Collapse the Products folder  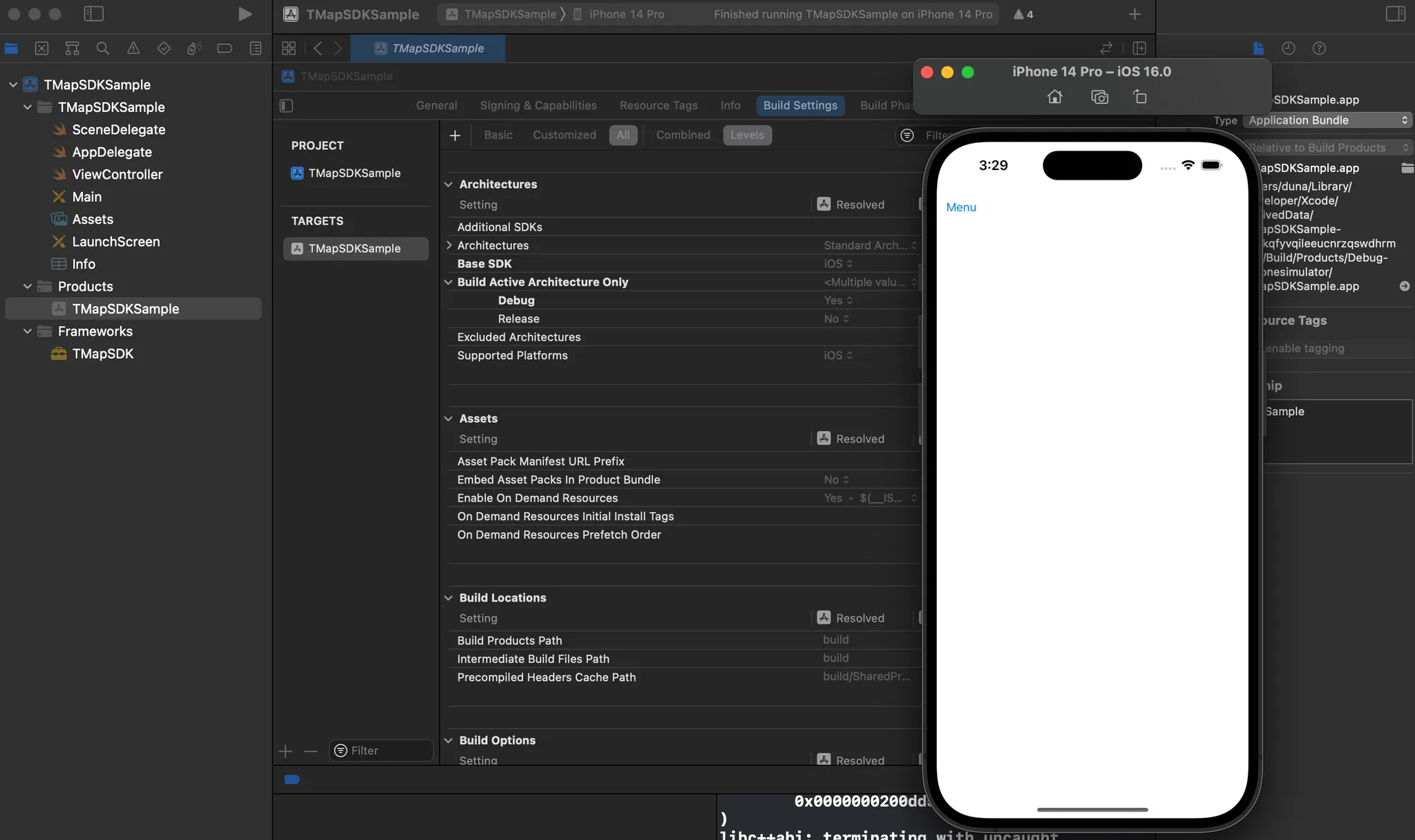tap(28, 287)
